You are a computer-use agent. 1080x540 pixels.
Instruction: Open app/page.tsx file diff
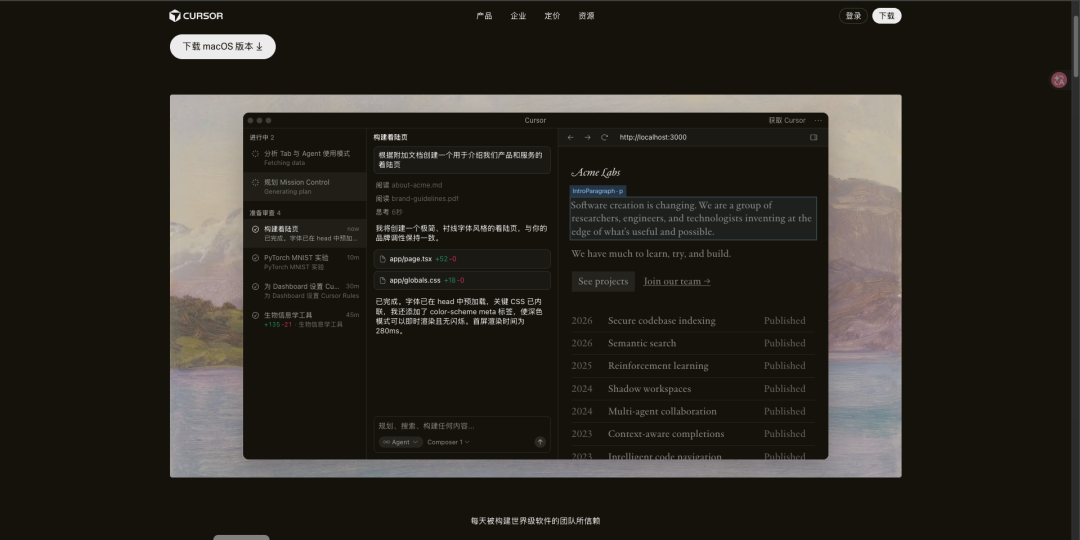point(462,259)
